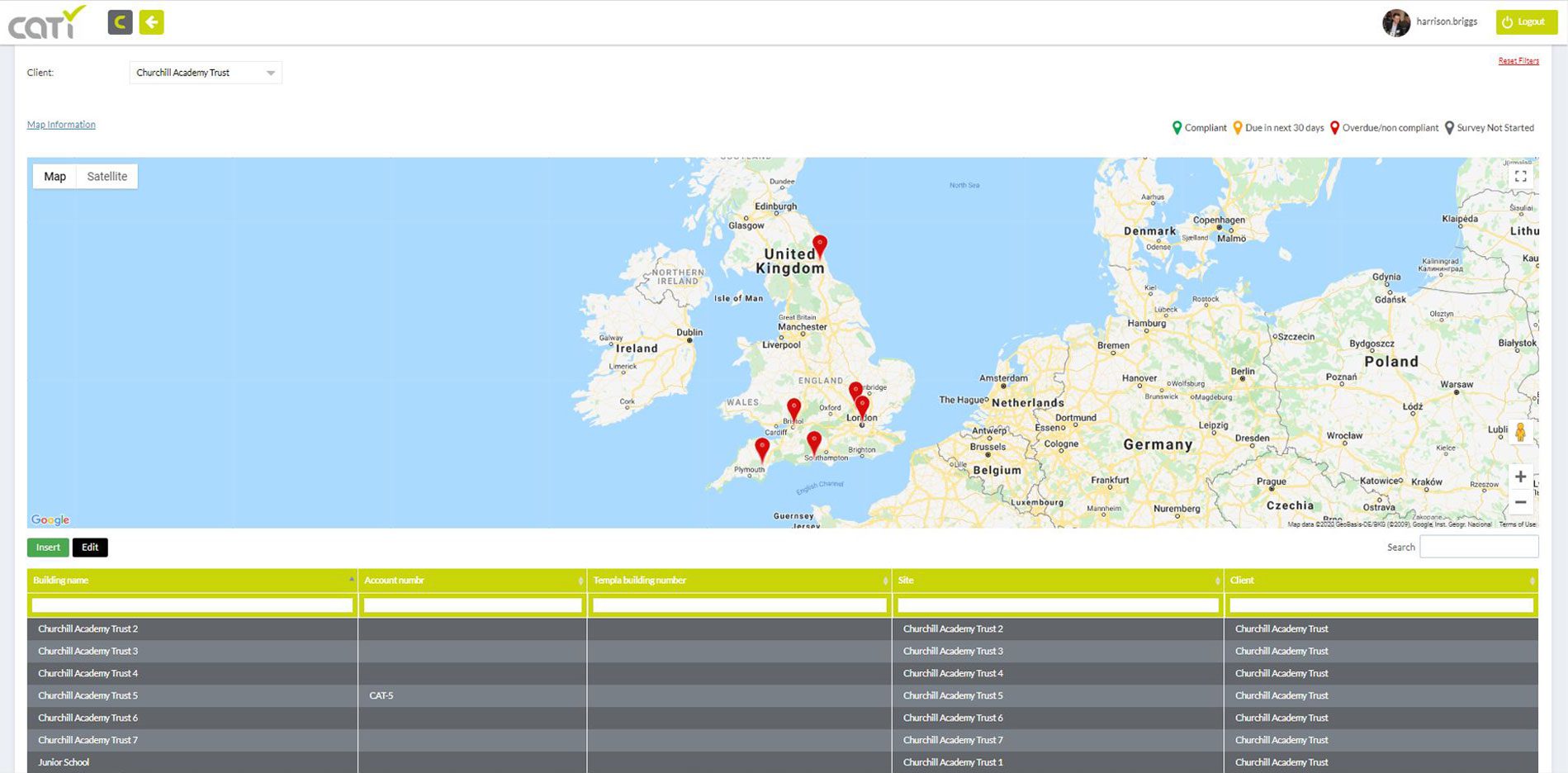Click the orange Due in next 30 days pin
The height and width of the screenshot is (773, 1568).
[1237, 128]
